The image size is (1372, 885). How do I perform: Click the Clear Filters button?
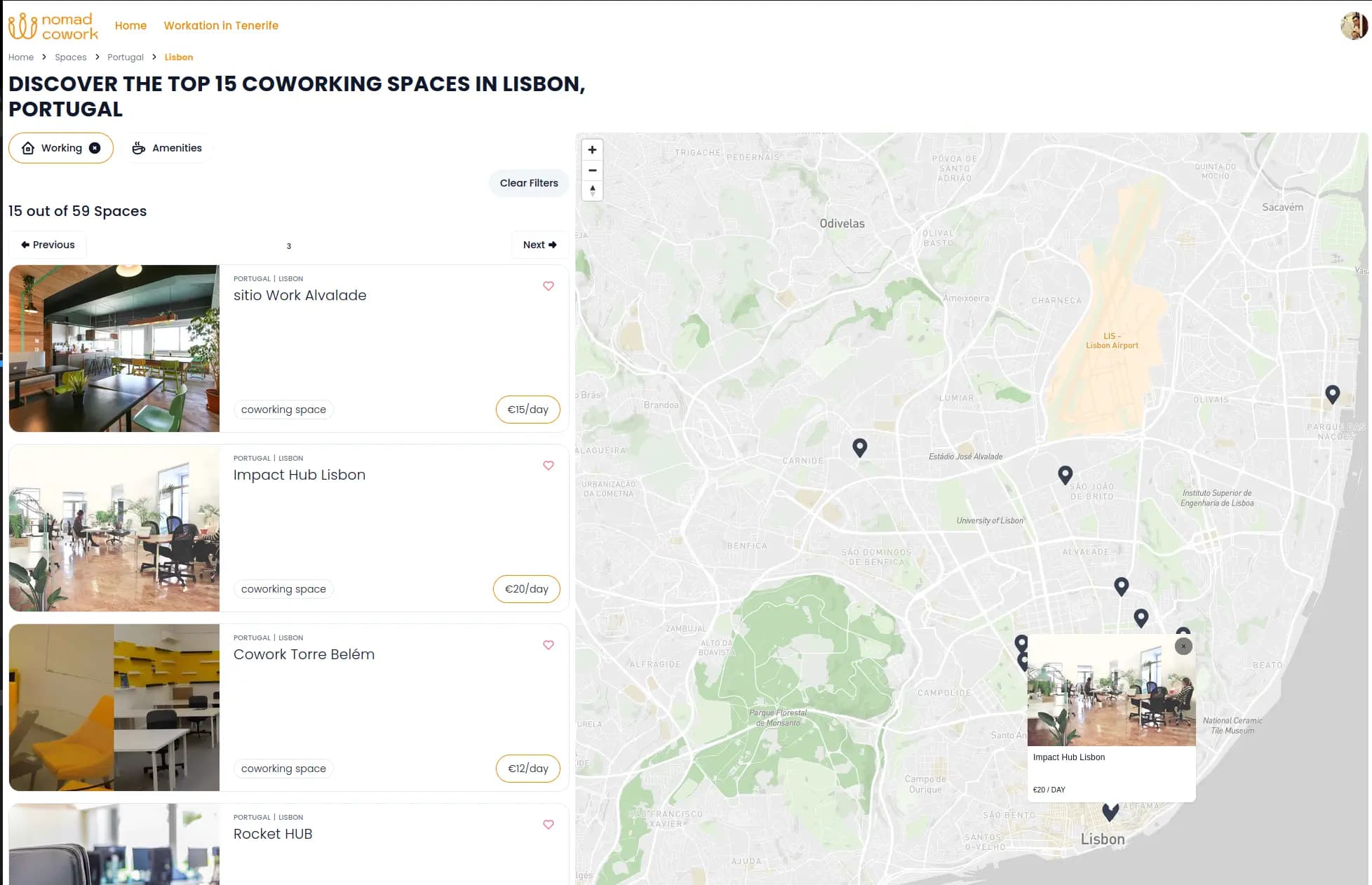point(529,183)
